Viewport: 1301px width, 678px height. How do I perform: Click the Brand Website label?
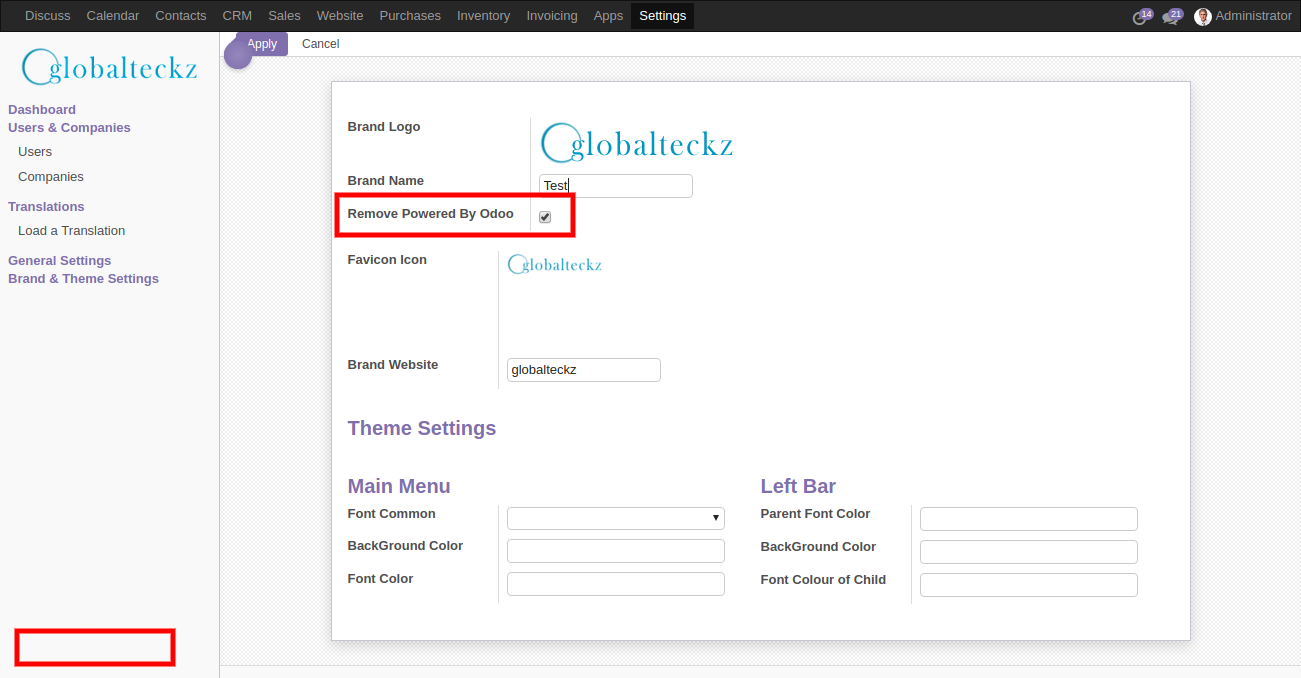pos(393,365)
